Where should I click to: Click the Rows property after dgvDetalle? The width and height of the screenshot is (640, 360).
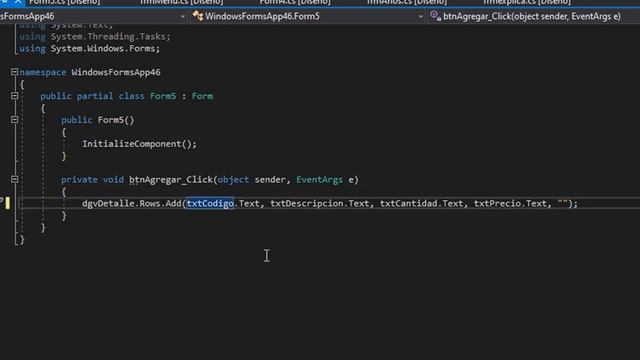point(150,203)
